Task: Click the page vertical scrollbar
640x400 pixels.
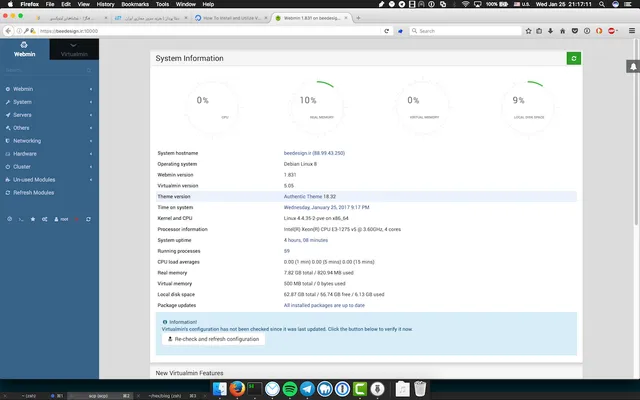Action: 636,132
